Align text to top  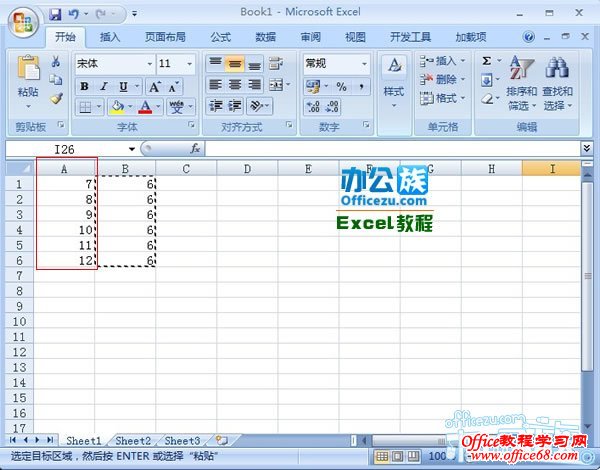point(215,63)
